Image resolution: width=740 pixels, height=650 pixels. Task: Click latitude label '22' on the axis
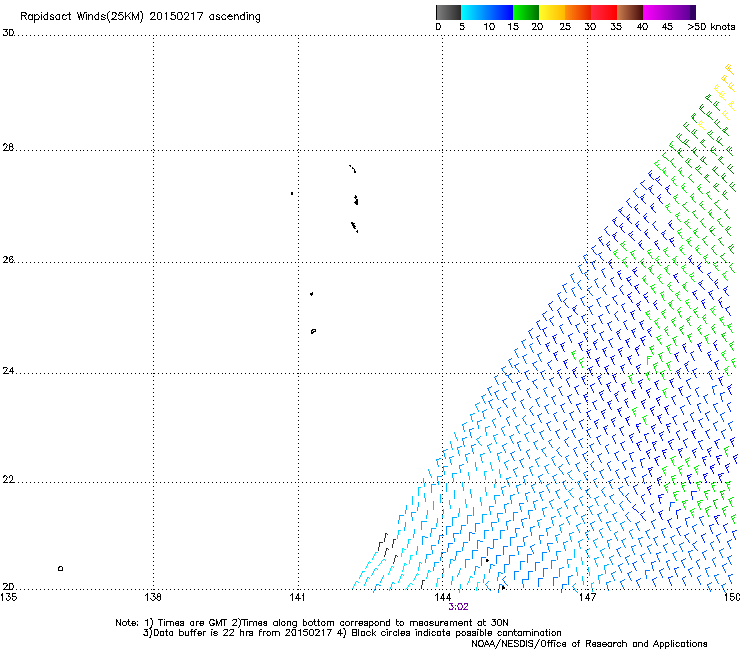coord(8,480)
